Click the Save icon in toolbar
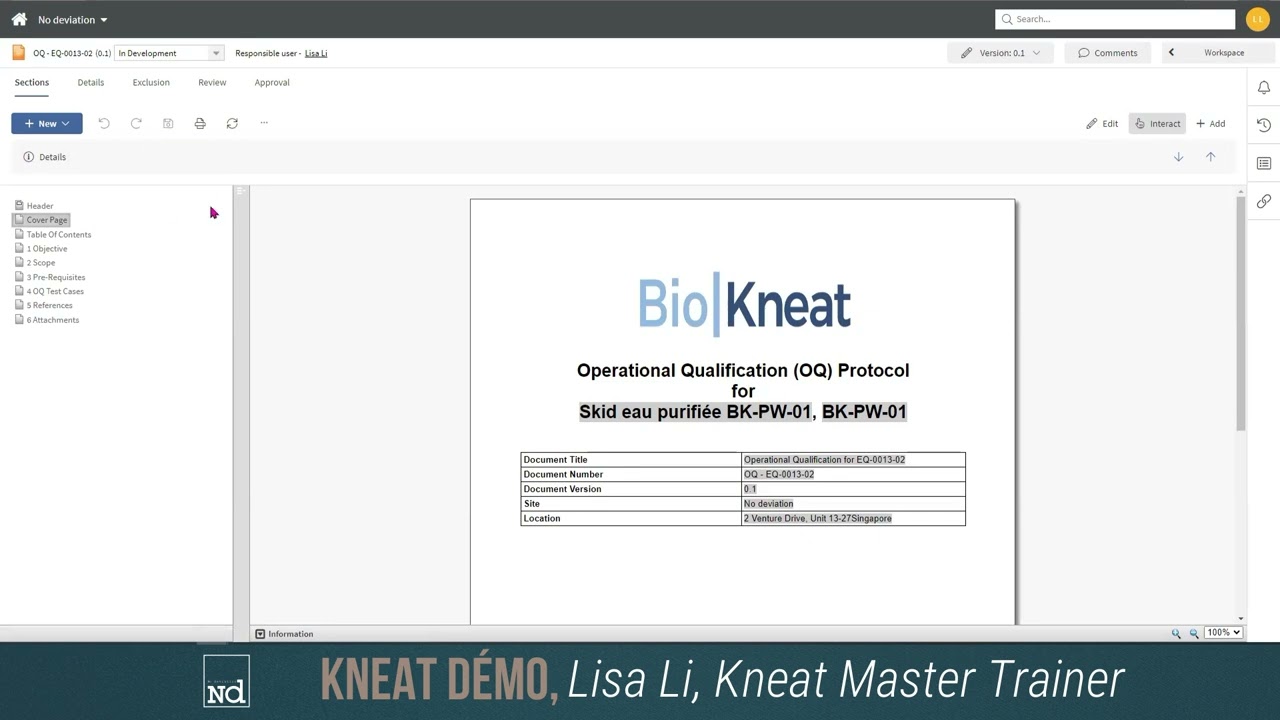Image resolution: width=1280 pixels, height=720 pixels. tap(168, 123)
